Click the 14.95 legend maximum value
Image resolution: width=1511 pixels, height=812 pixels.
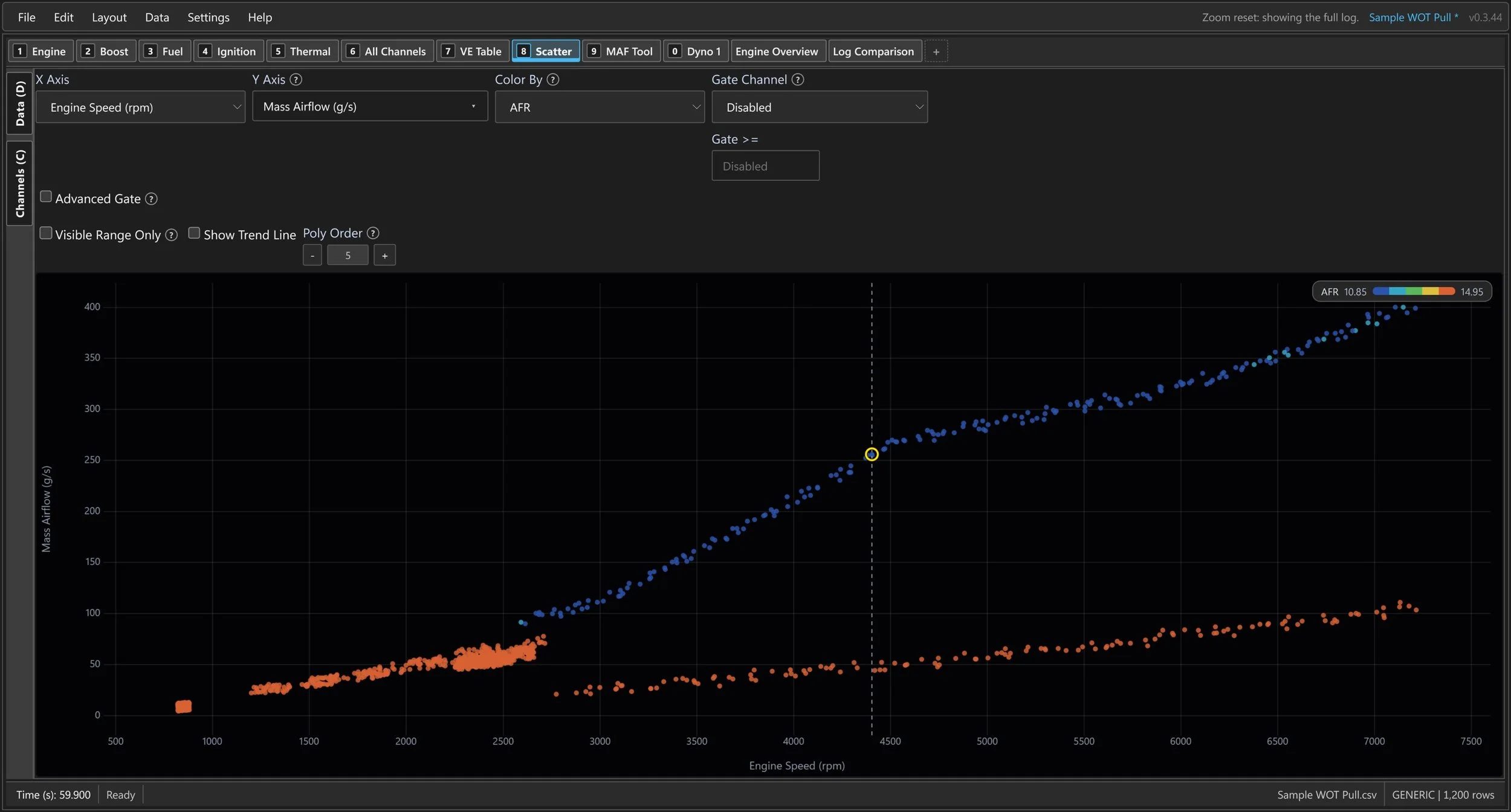point(1472,292)
